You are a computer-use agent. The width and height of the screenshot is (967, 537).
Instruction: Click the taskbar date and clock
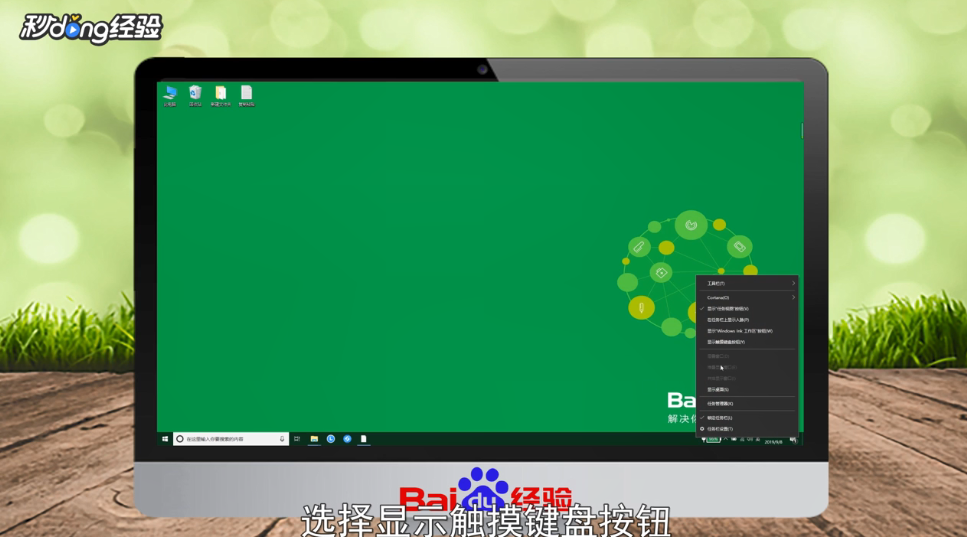click(x=773, y=441)
